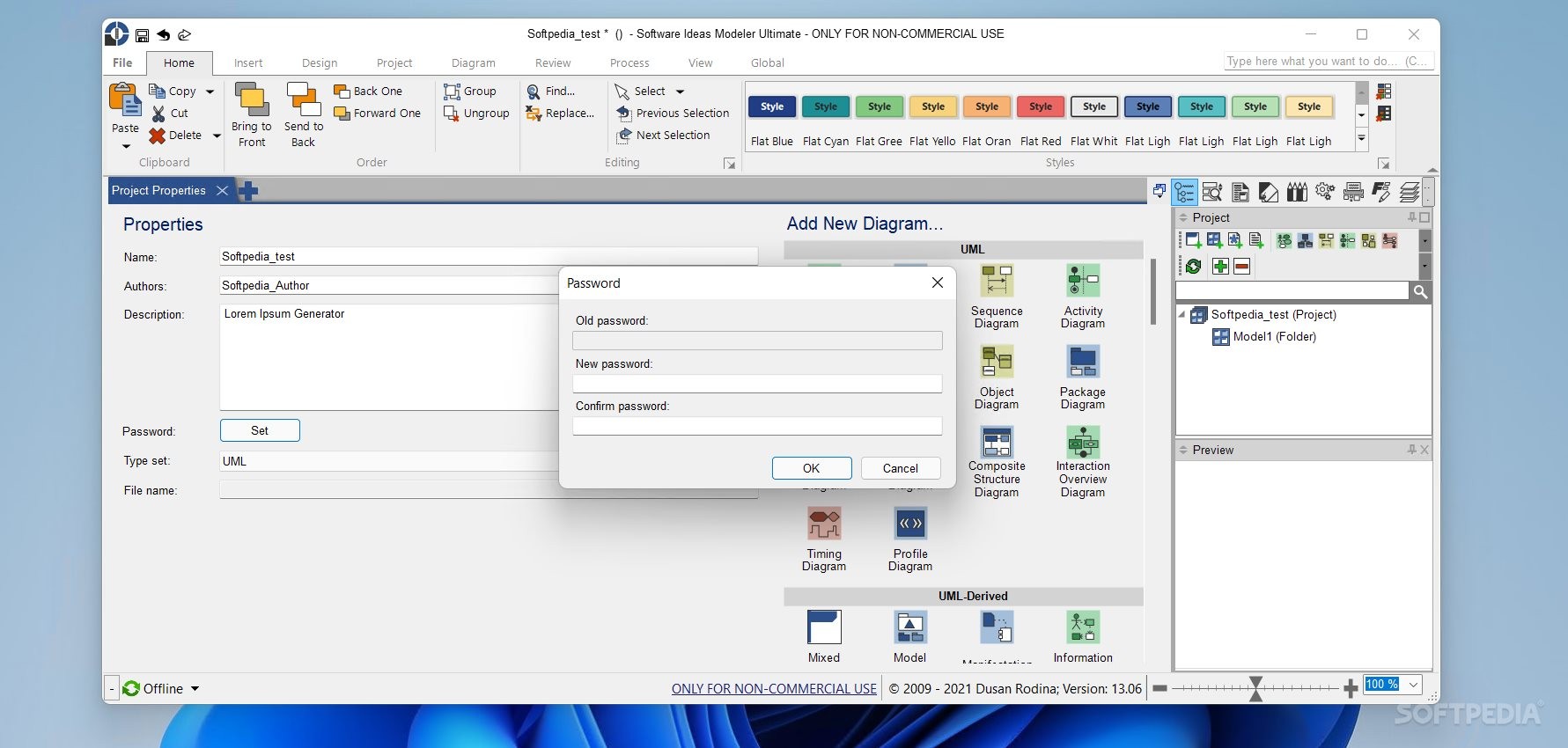Select the Activity Diagram icon
This screenshot has width=1568, height=748.
1083,282
